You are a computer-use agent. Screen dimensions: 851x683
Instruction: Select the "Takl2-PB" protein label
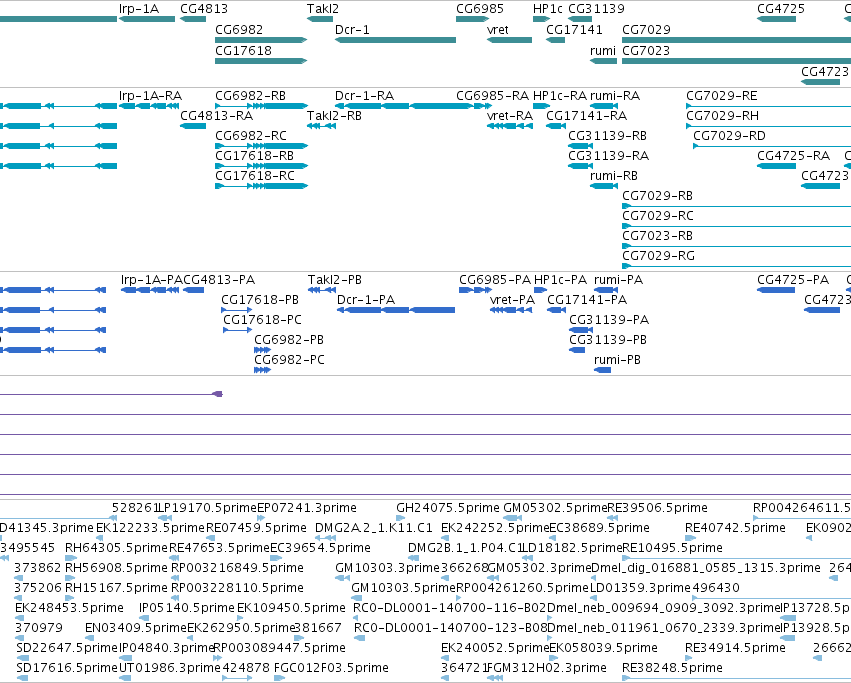point(335,280)
